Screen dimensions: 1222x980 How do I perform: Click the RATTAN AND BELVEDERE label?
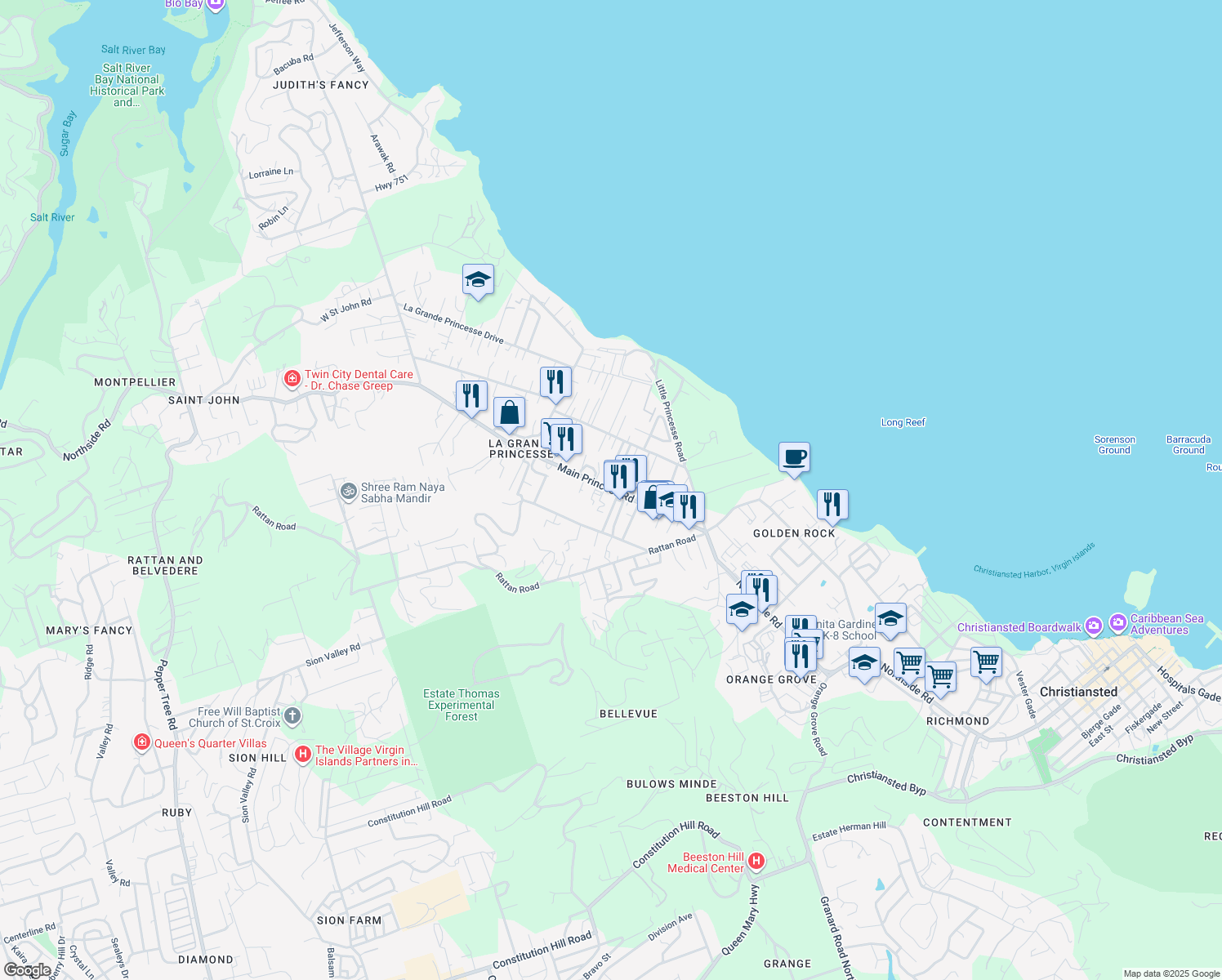pyautogui.click(x=165, y=565)
